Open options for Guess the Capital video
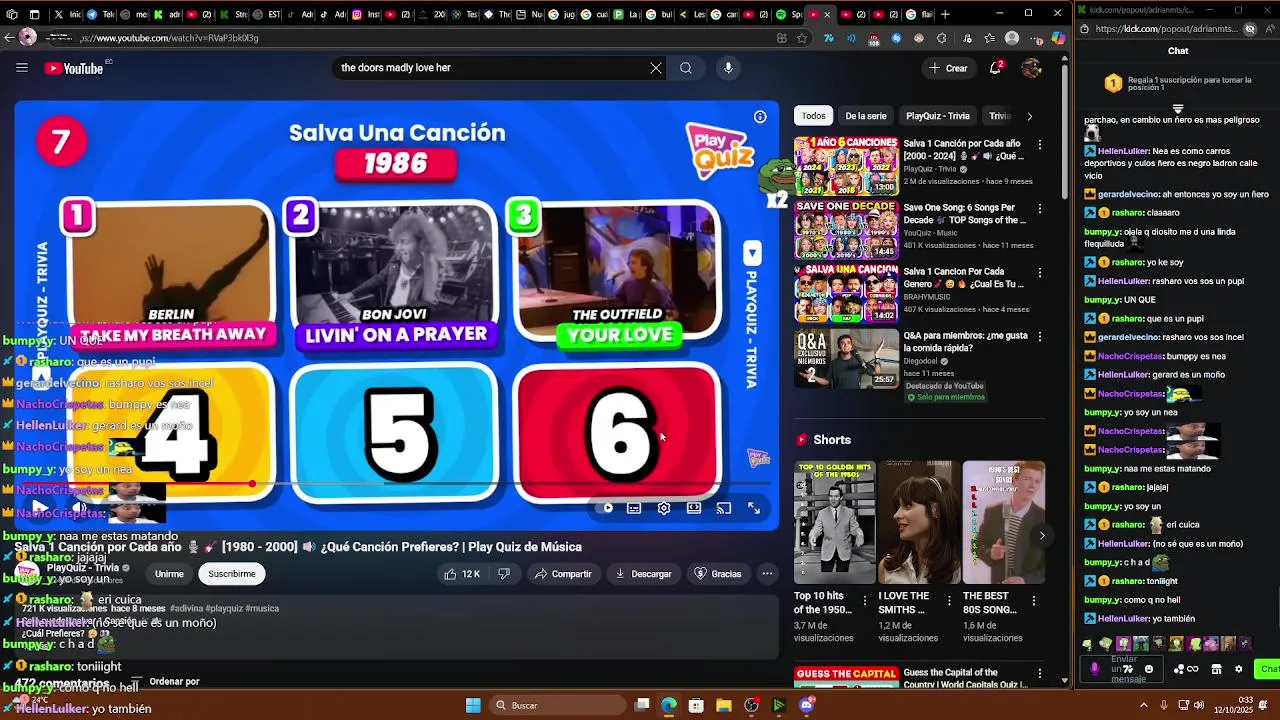The width and height of the screenshot is (1280, 720). click(x=1040, y=674)
